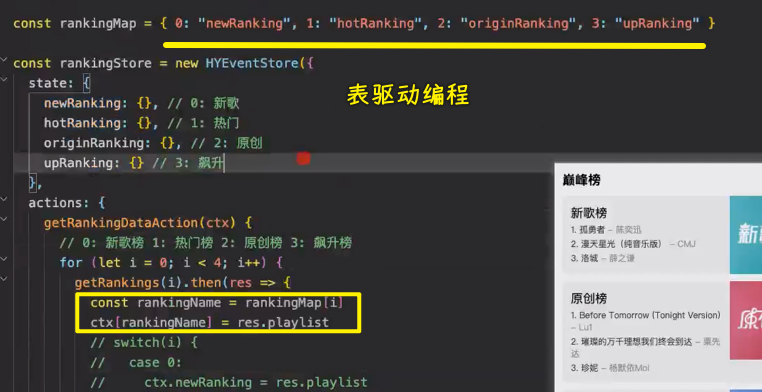This screenshot has height=392, width=762.
Task: Fold the actions block chevron
Action: point(4,199)
